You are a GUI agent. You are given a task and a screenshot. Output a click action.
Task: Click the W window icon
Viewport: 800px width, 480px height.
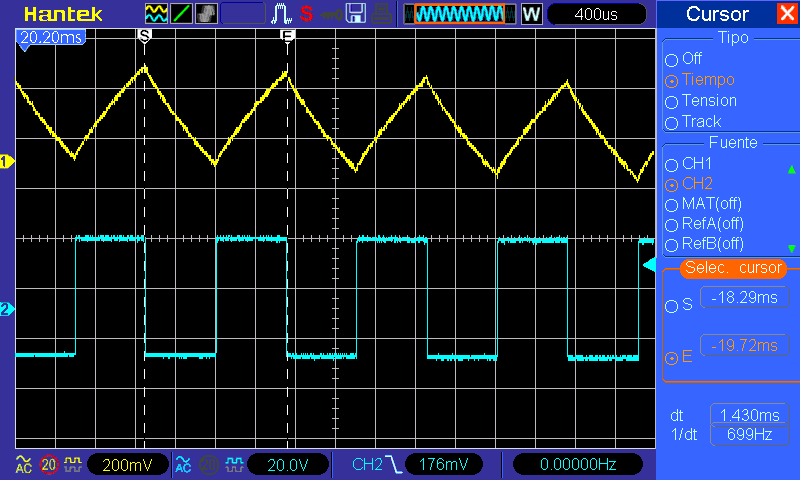click(531, 14)
